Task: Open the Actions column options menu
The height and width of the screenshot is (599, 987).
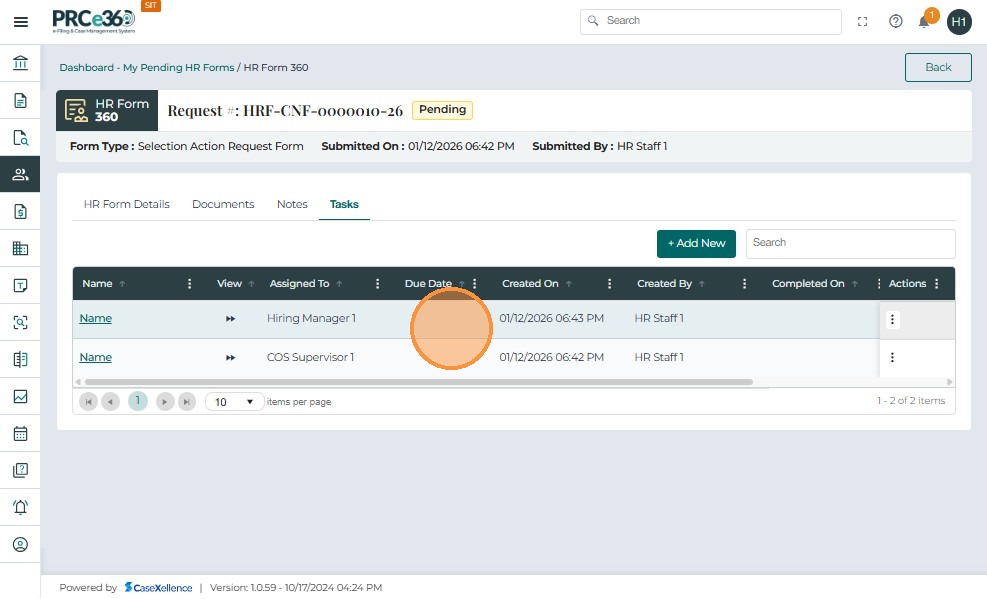Action: [x=937, y=284]
